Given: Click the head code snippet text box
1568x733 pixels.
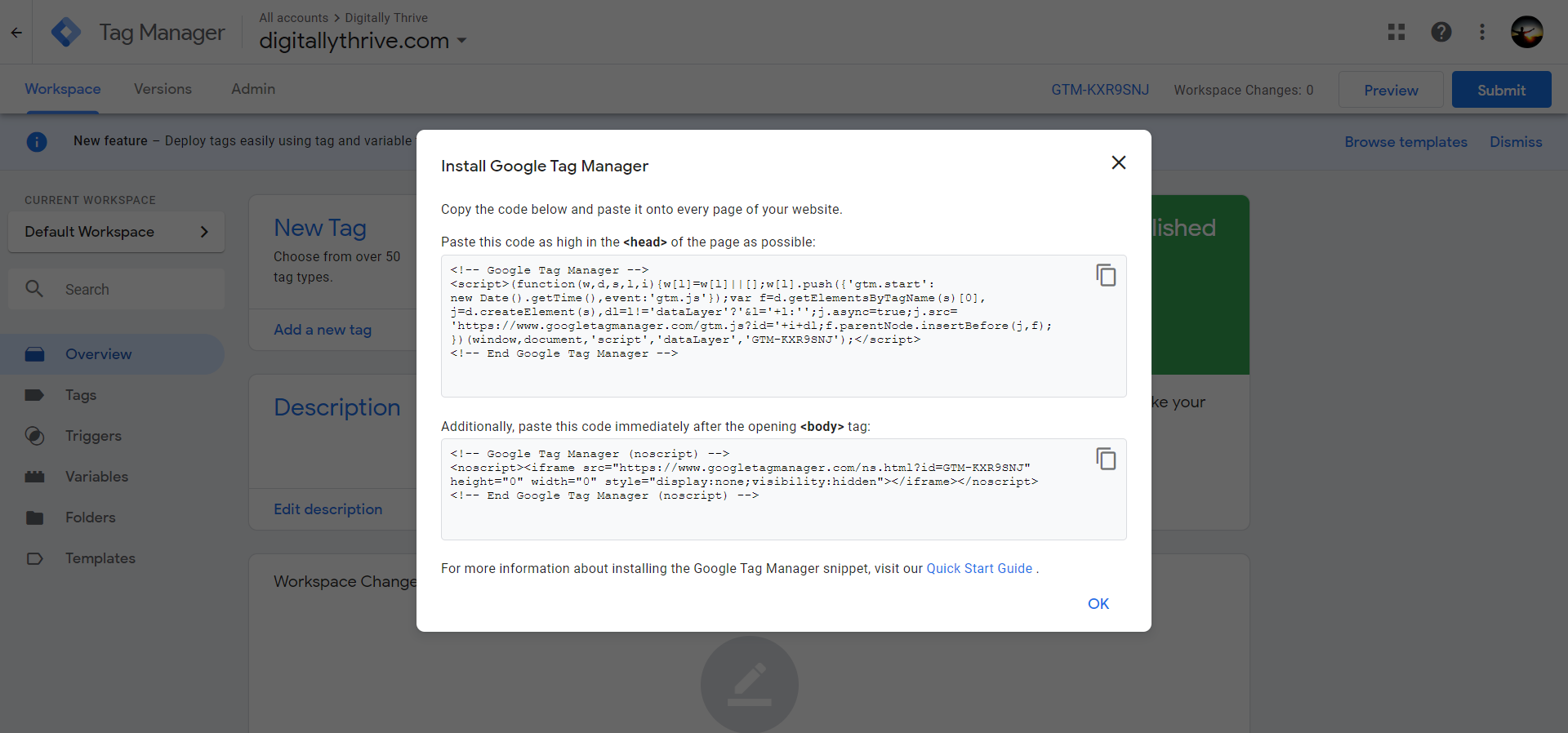Looking at the screenshot, I should (x=784, y=326).
